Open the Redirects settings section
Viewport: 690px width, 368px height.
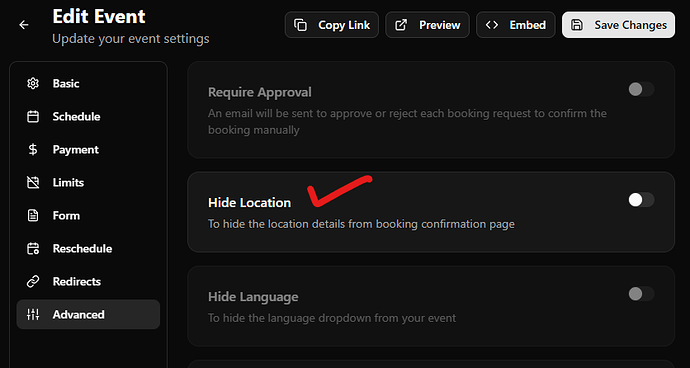88,282
